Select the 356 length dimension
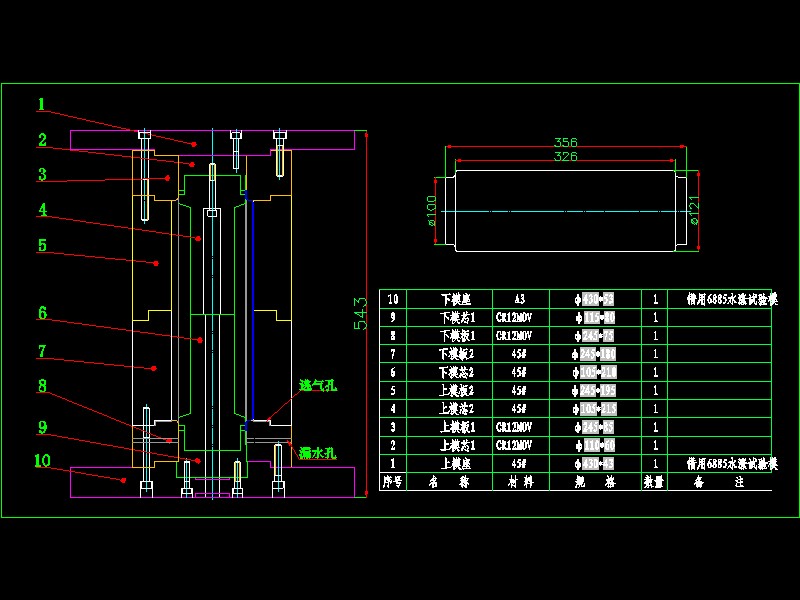 pos(565,142)
